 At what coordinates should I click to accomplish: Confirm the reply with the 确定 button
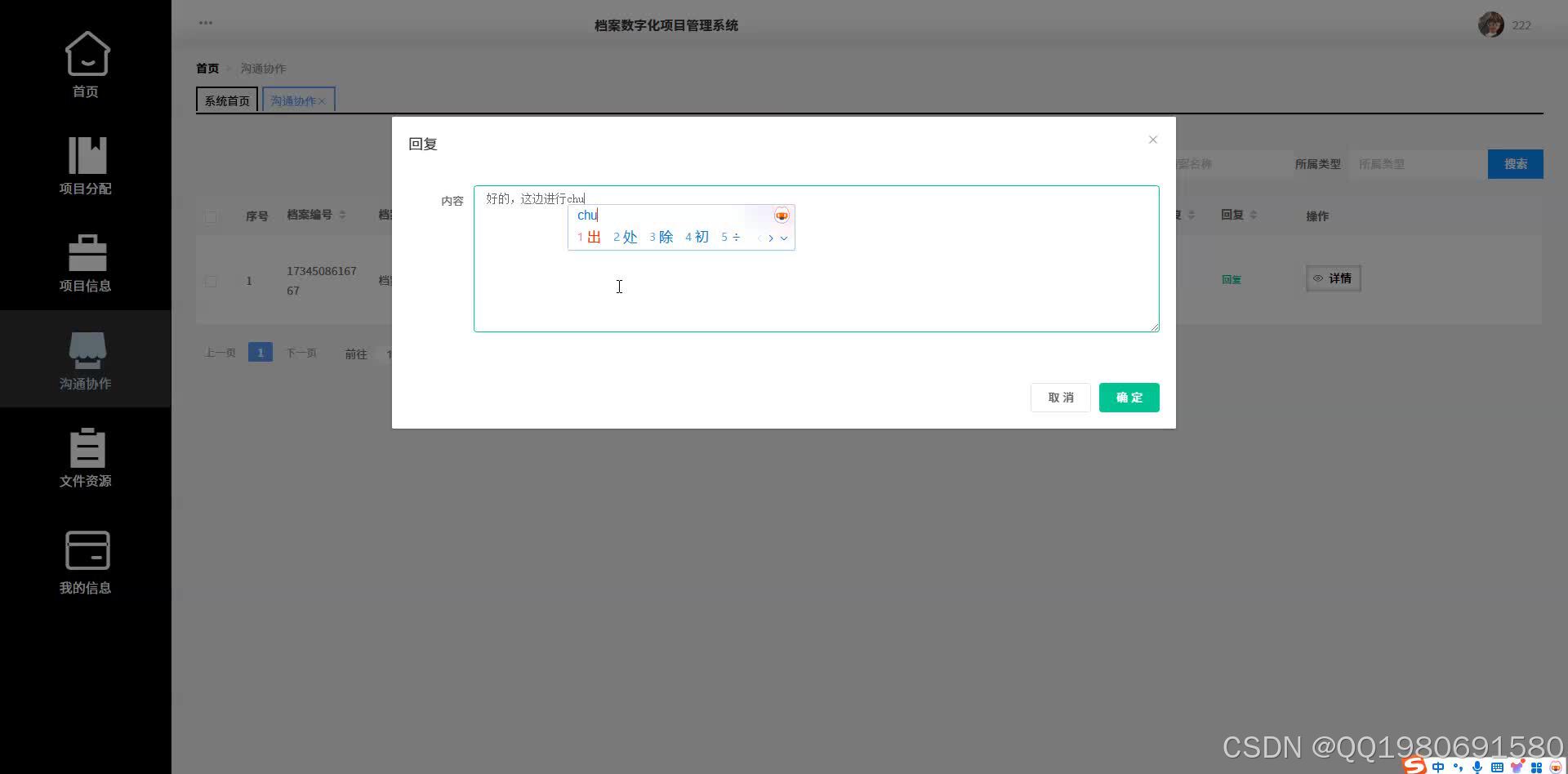(1129, 398)
